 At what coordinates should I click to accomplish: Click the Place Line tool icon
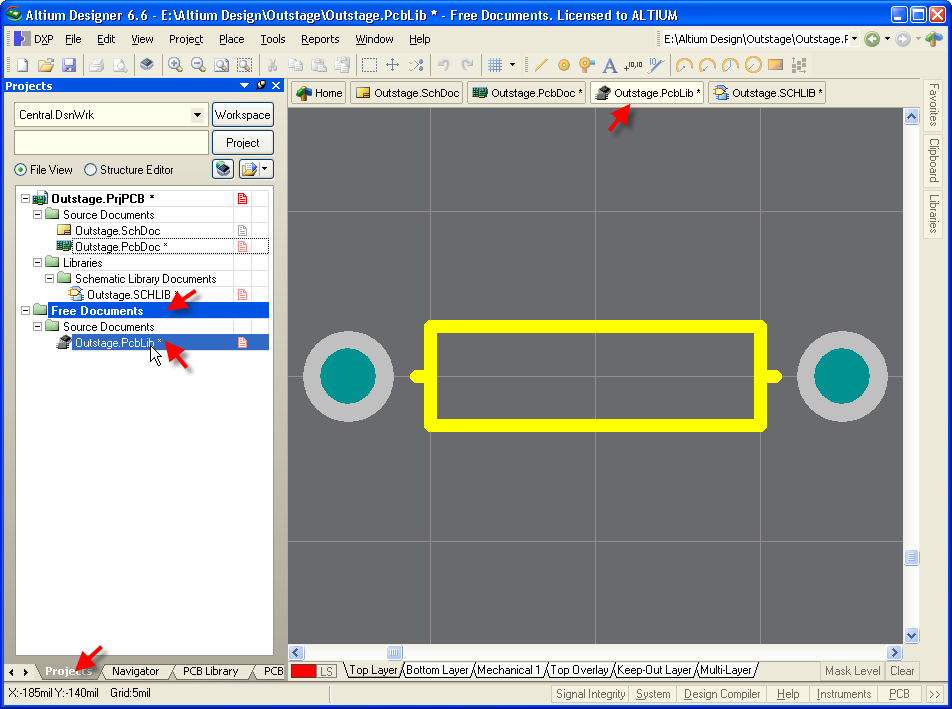coord(541,65)
